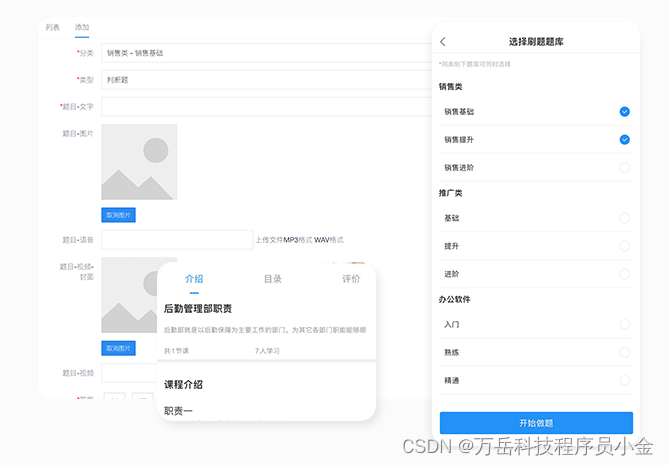Select 精通 under 办公软件

click(624, 380)
